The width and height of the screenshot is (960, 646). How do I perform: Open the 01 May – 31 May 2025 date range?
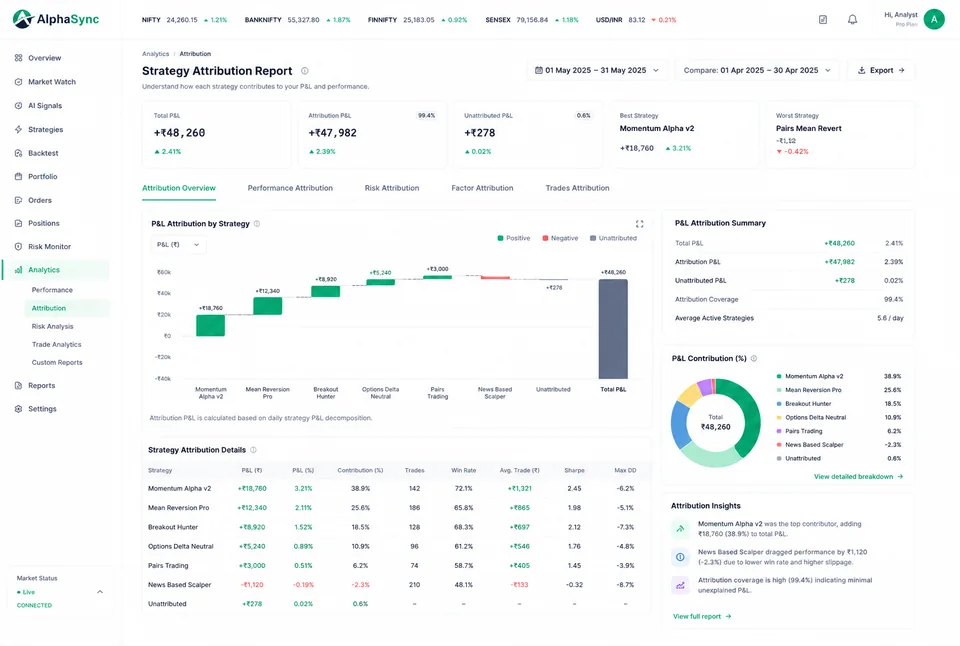click(597, 70)
